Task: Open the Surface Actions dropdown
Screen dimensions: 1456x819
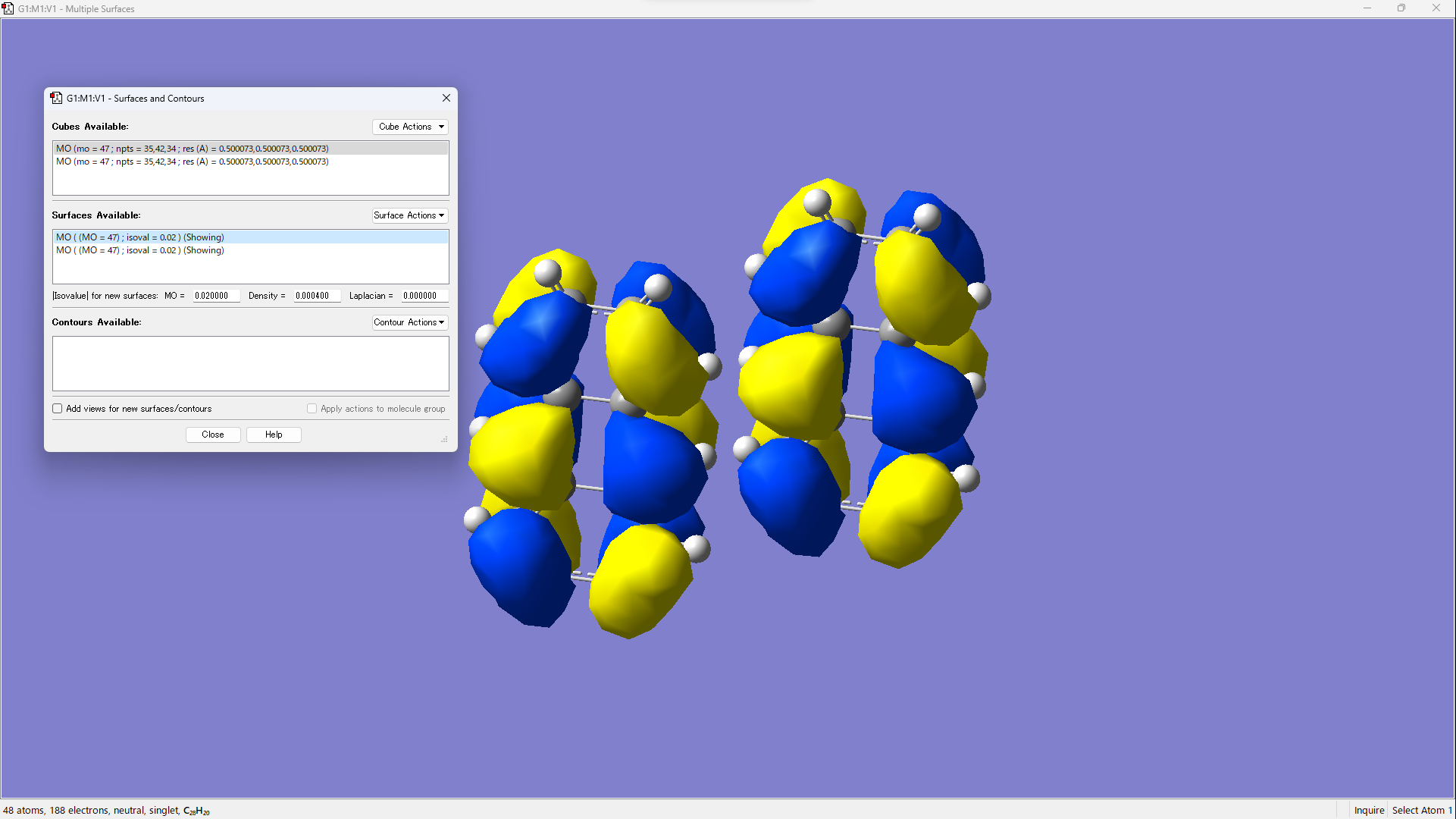Action: 410,215
